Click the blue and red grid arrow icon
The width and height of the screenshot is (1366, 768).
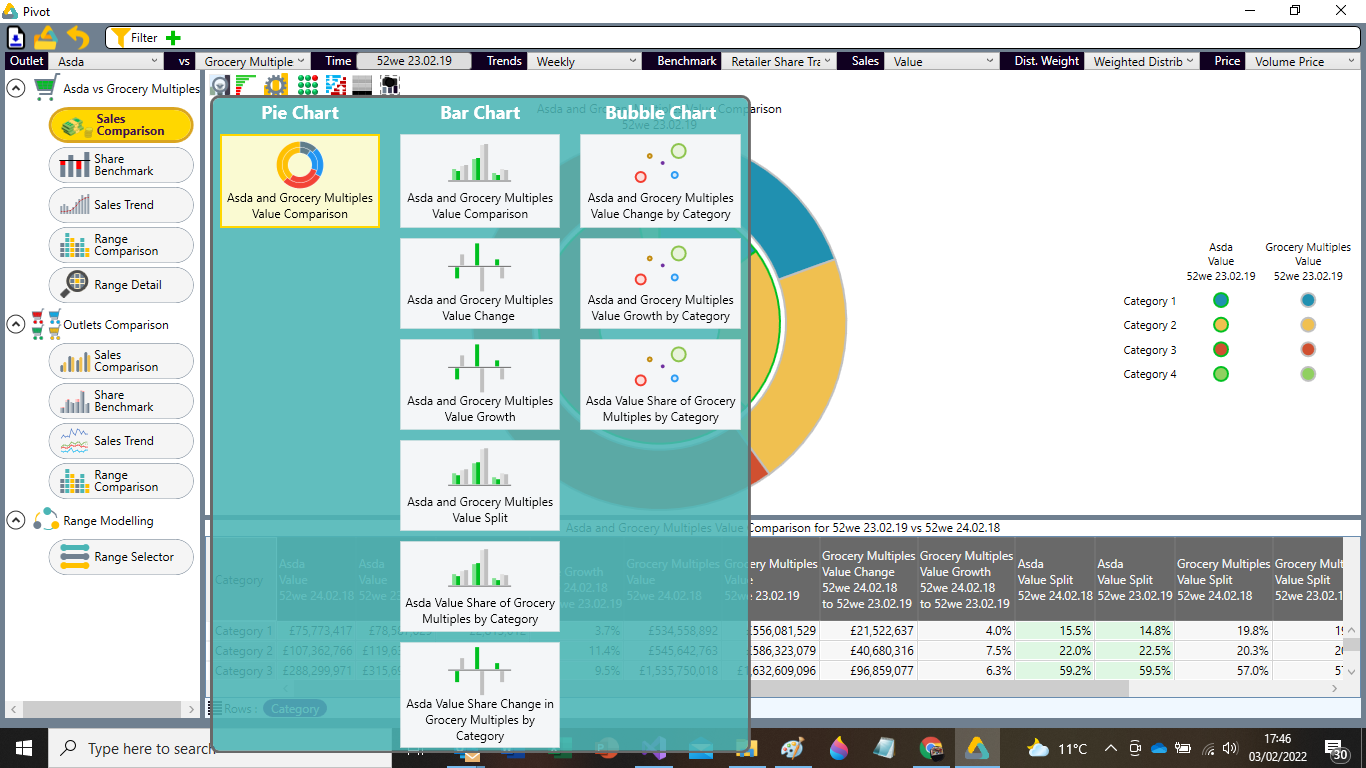click(x=336, y=86)
